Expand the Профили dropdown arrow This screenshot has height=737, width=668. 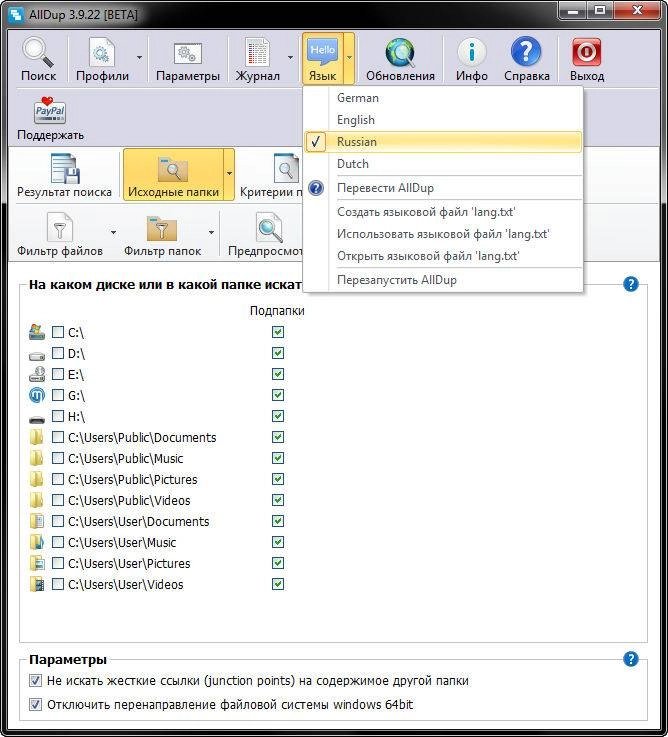139,57
